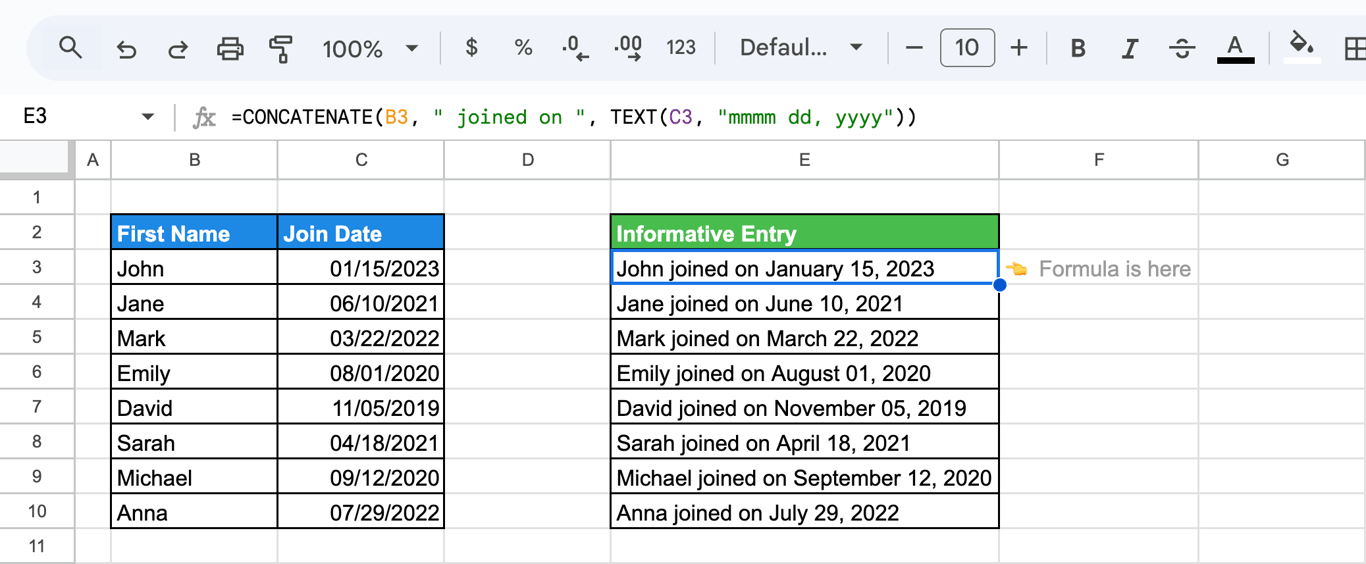Open more number formats (123)

[x=681, y=48]
